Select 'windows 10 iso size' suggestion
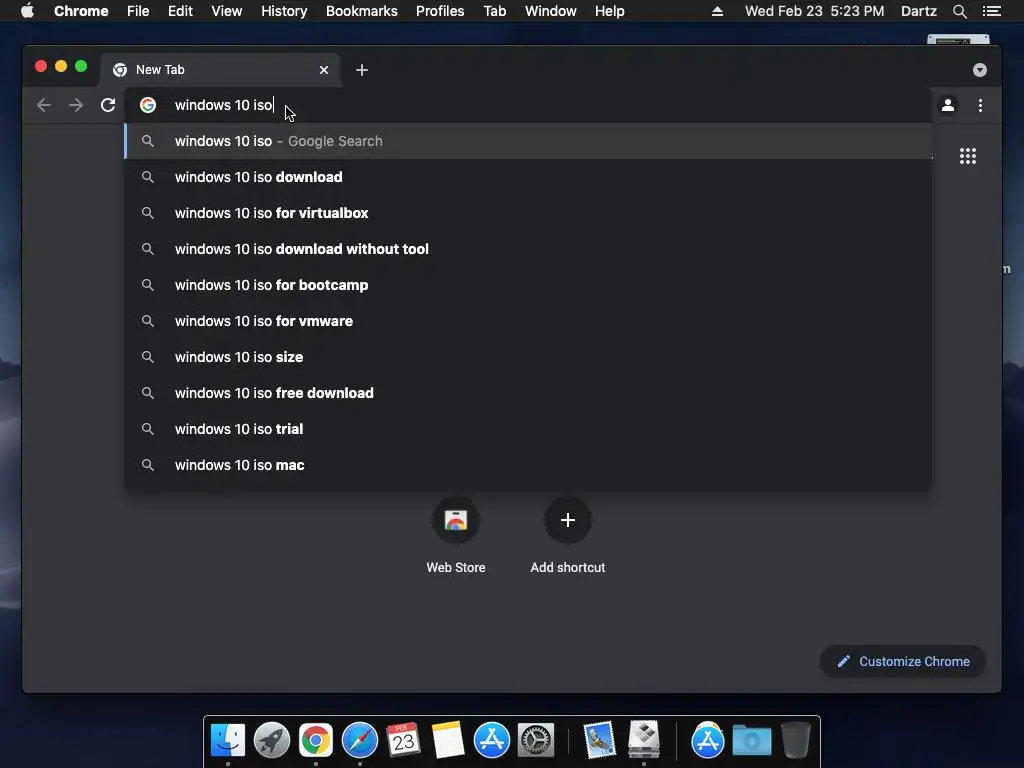 [x=528, y=357]
